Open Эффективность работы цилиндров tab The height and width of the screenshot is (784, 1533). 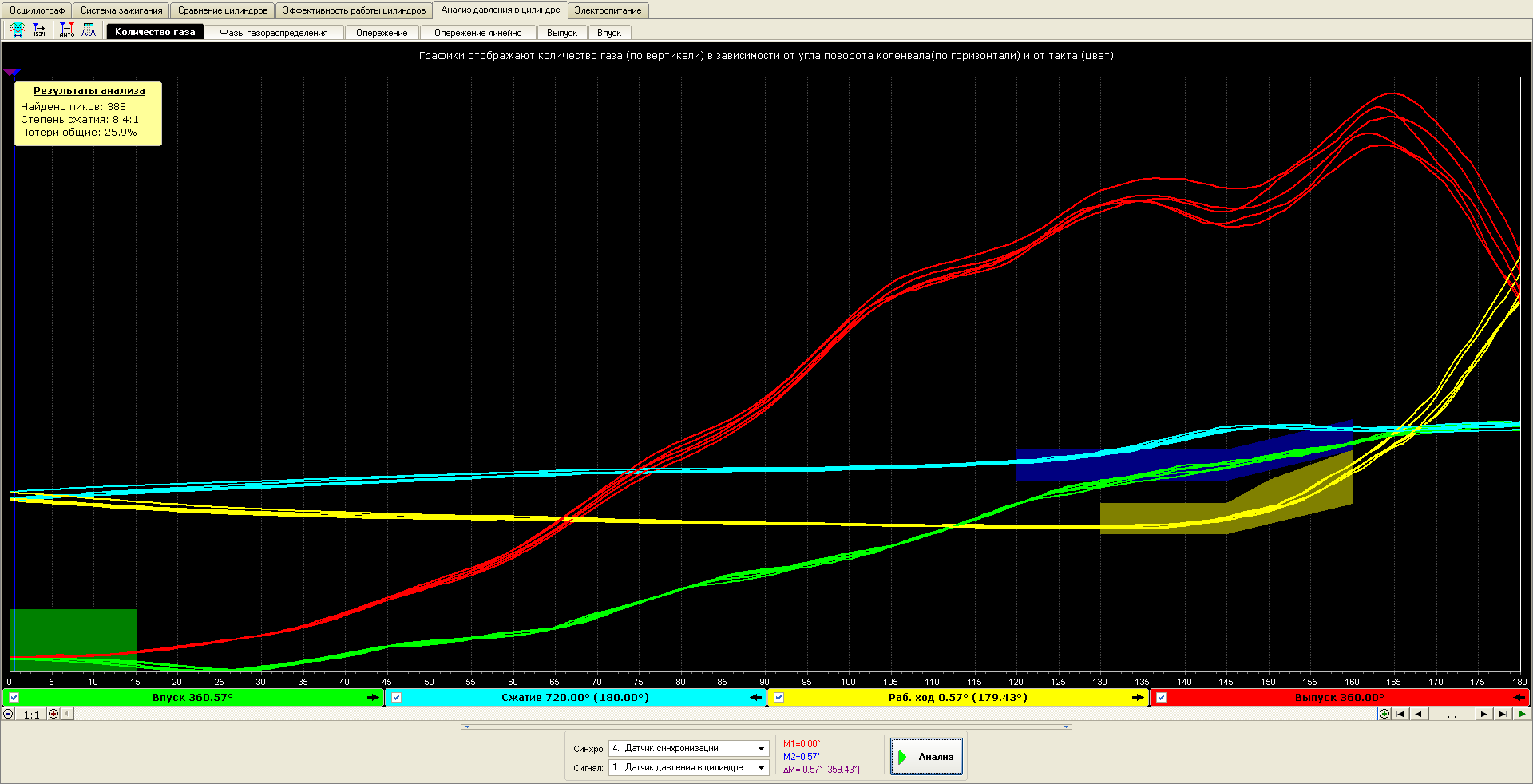coord(355,10)
